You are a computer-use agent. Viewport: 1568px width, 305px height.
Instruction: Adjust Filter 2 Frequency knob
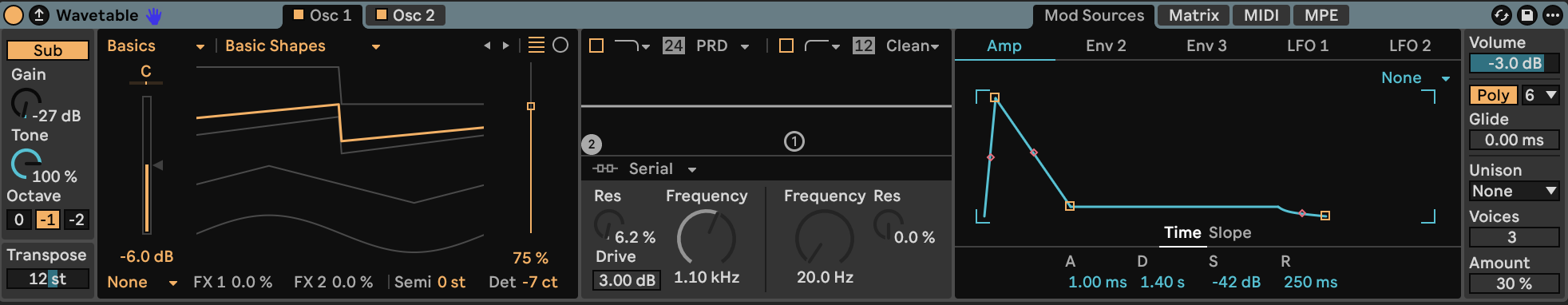(x=825, y=238)
